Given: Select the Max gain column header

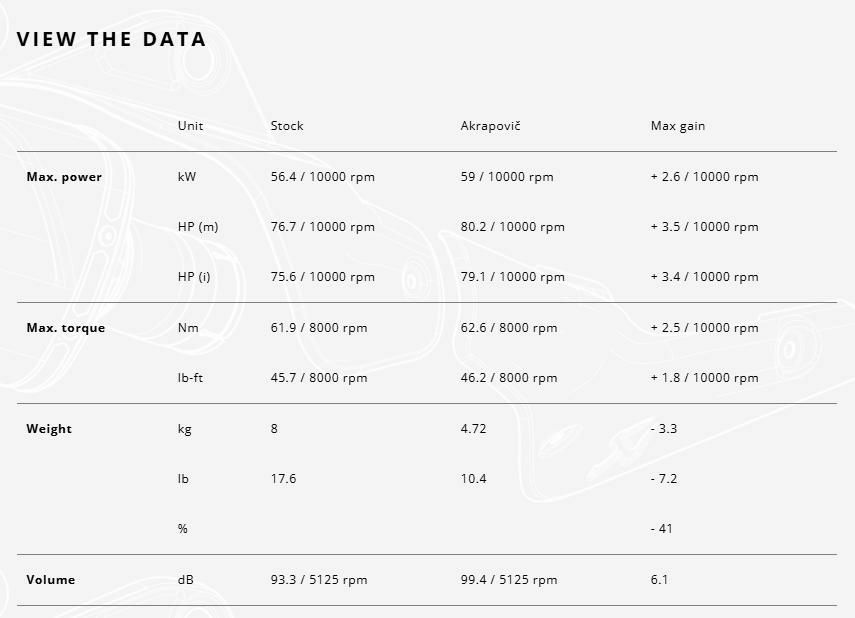Looking at the screenshot, I should [678, 126].
